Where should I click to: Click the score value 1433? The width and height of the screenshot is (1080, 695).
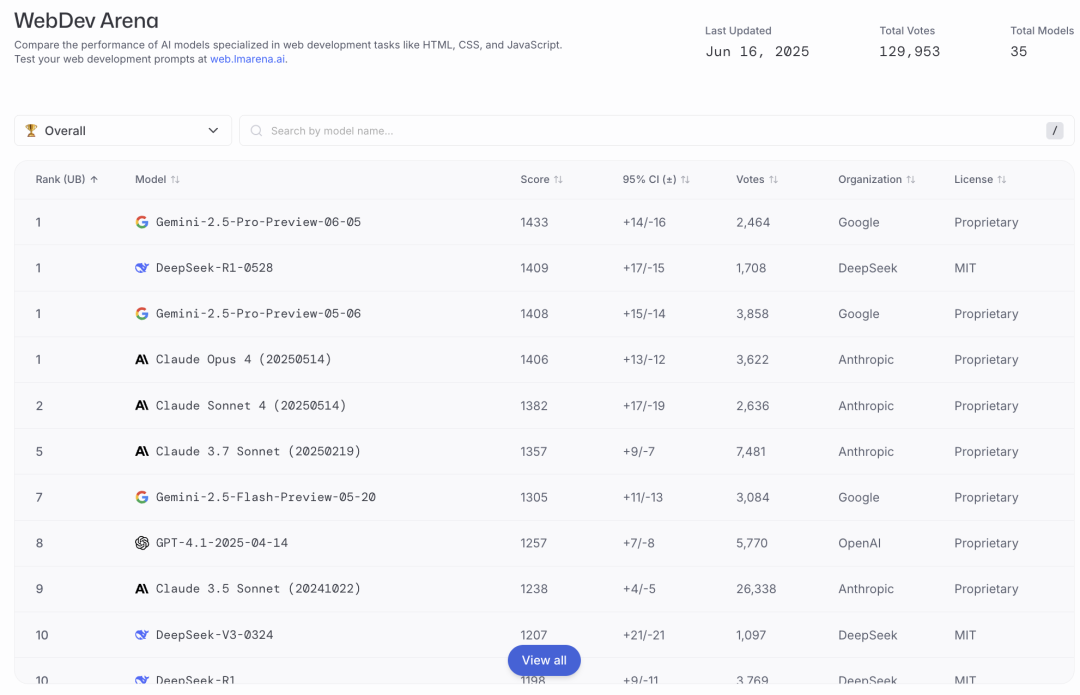click(x=534, y=222)
